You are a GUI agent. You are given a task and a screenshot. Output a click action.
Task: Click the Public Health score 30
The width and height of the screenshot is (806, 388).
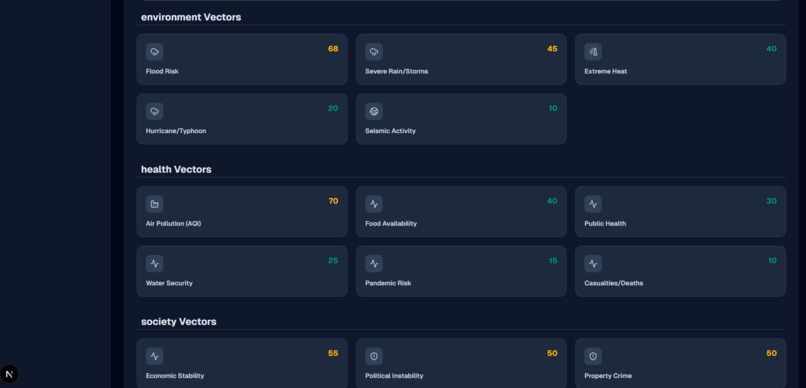771,201
